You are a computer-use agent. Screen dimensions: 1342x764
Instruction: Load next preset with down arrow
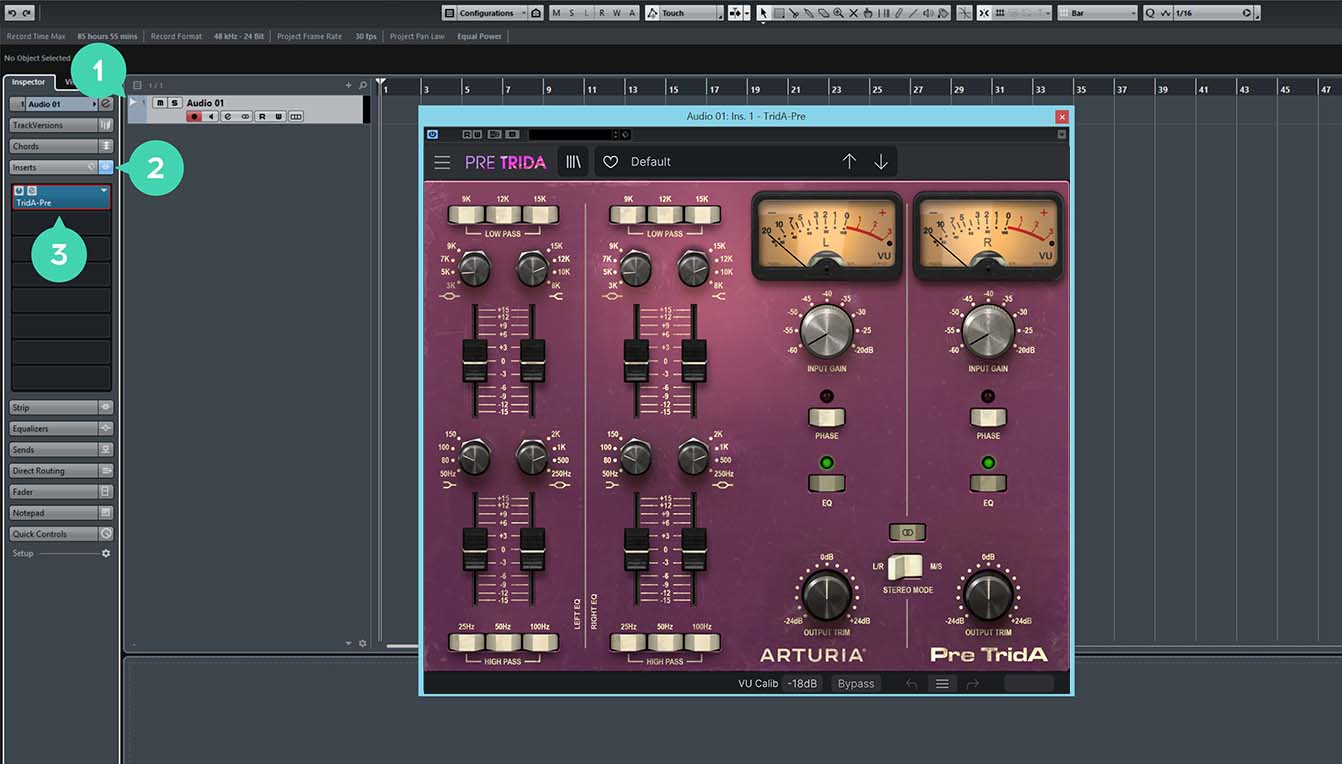coord(881,162)
